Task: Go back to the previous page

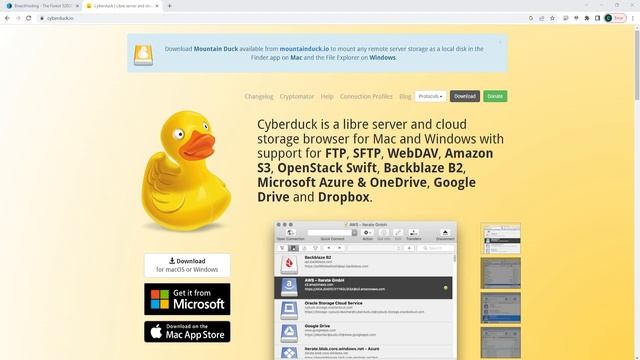Action: tap(7, 18)
